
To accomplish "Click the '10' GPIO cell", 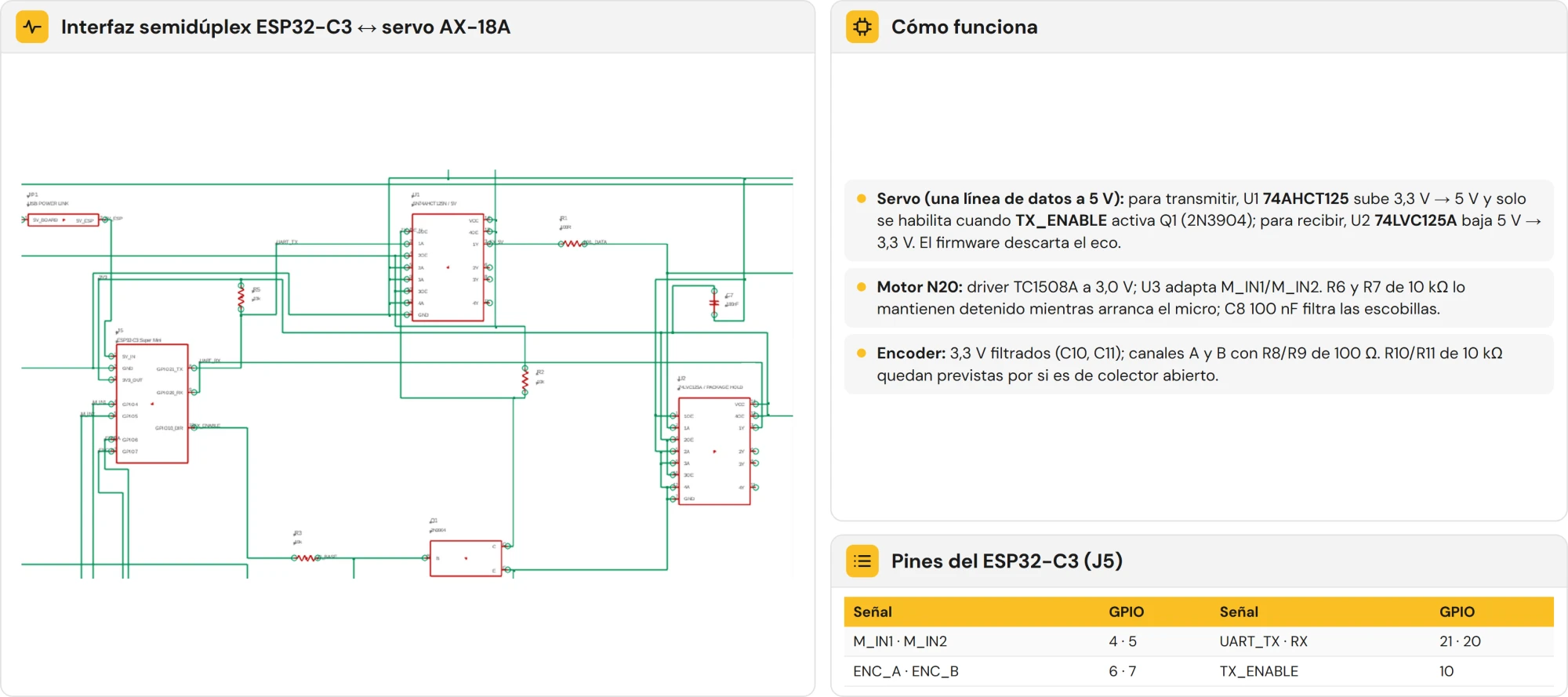I will click(1446, 671).
